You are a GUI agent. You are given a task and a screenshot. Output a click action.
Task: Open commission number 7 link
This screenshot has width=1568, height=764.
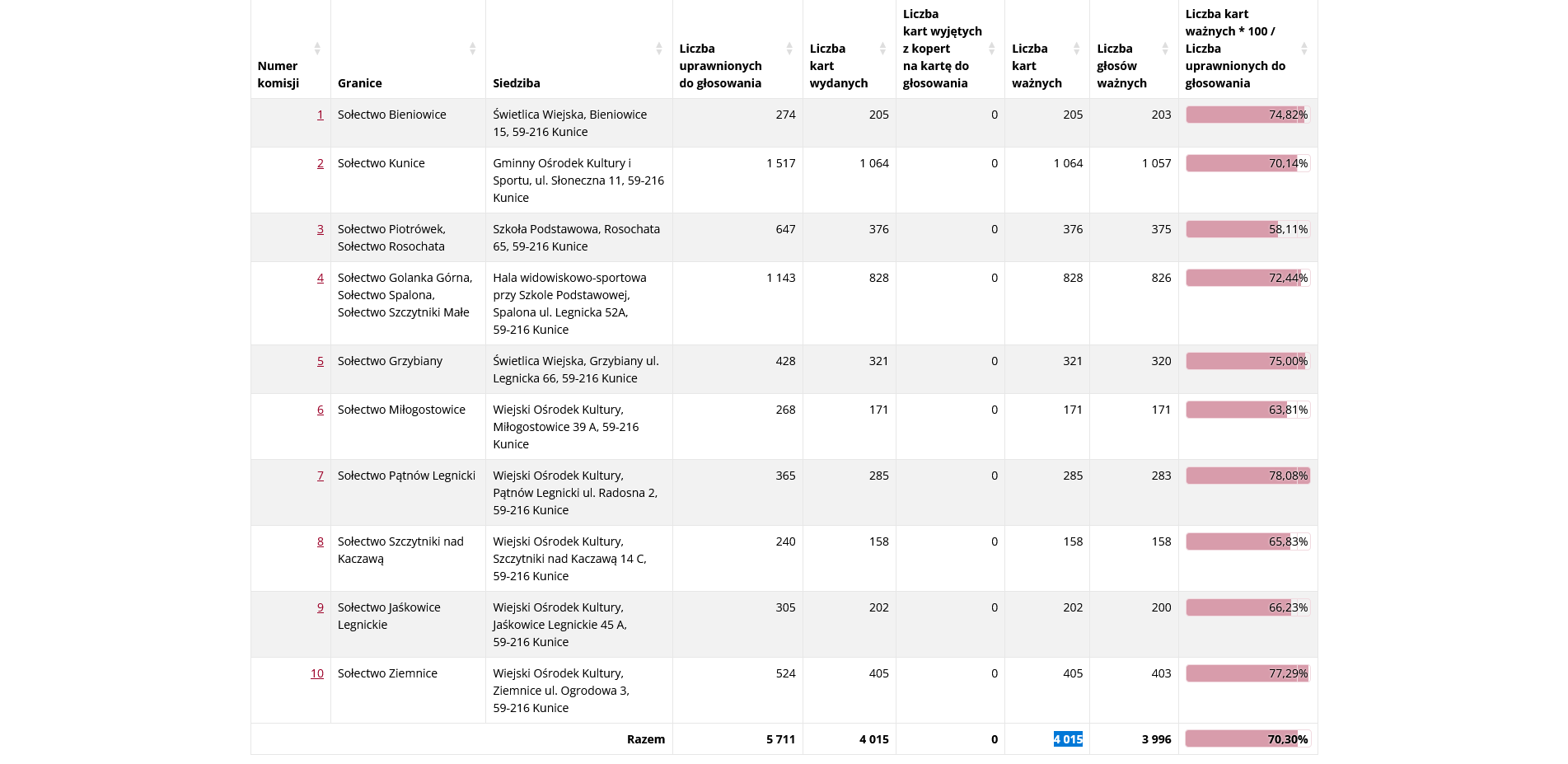[321, 476]
